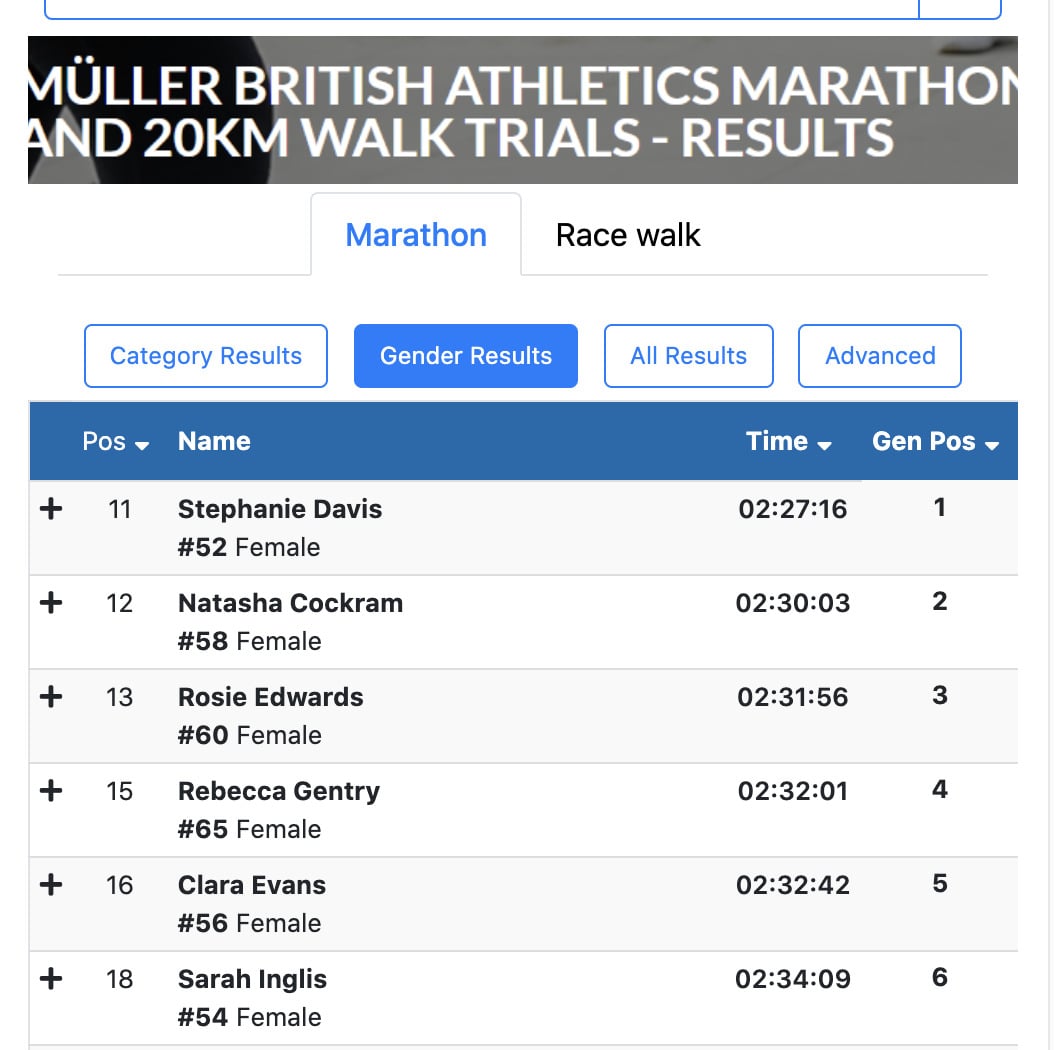This screenshot has height=1050, width=1054.
Task: Click the Gender Results button
Action: pos(466,356)
